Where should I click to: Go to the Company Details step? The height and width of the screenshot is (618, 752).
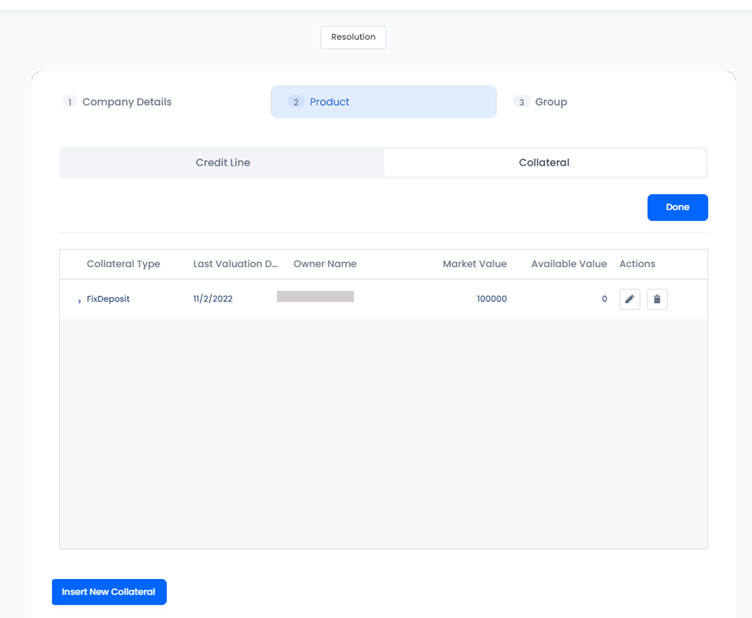pyautogui.click(x=118, y=102)
